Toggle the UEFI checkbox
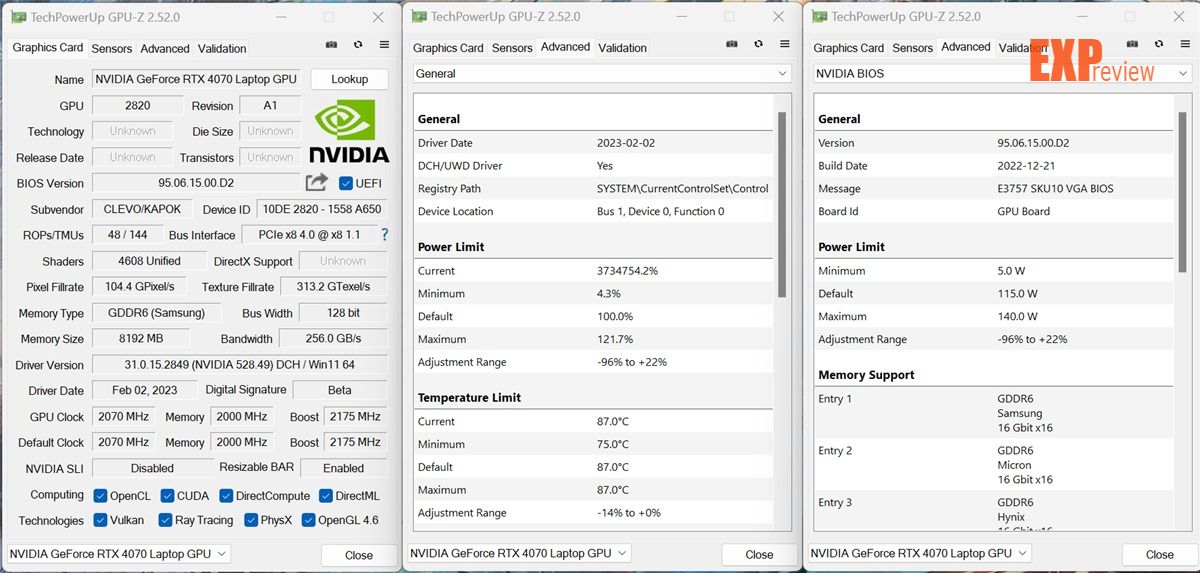Image resolution: width=1200 pixels, height=573 pixels. (346, 183)
